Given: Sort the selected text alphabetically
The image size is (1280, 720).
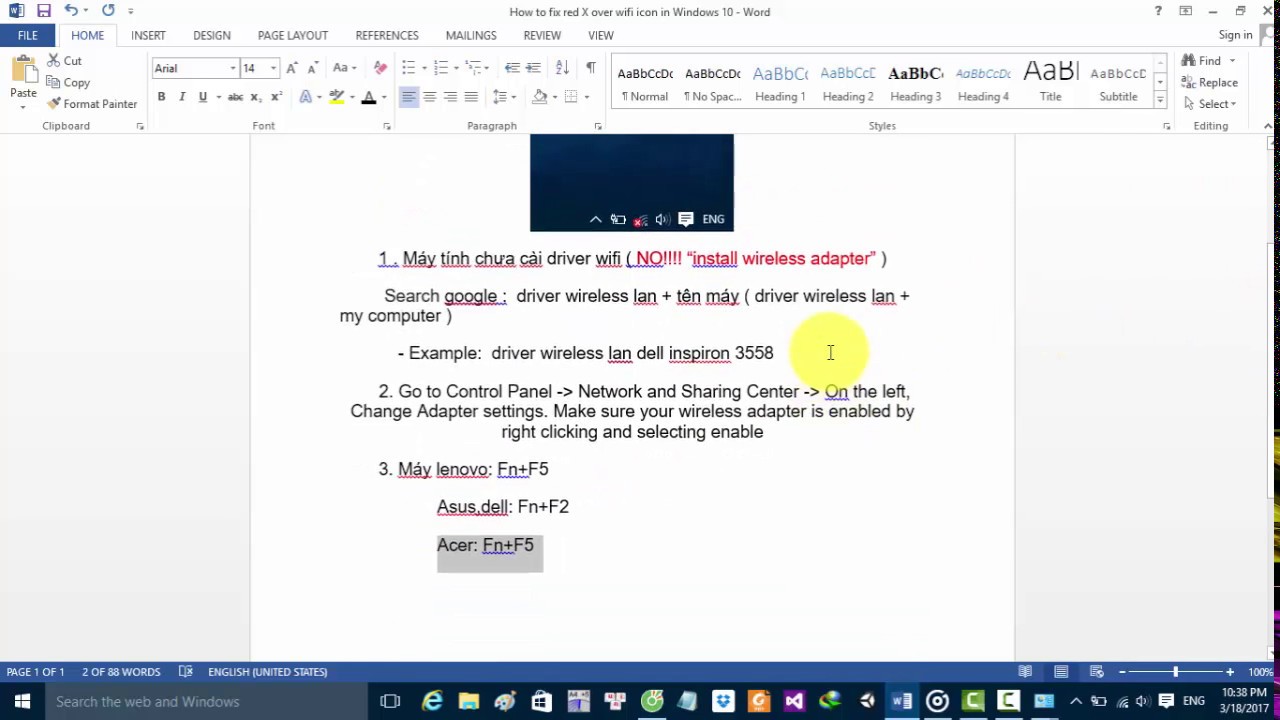Looking at the screenshot, I should coord(562,67).
